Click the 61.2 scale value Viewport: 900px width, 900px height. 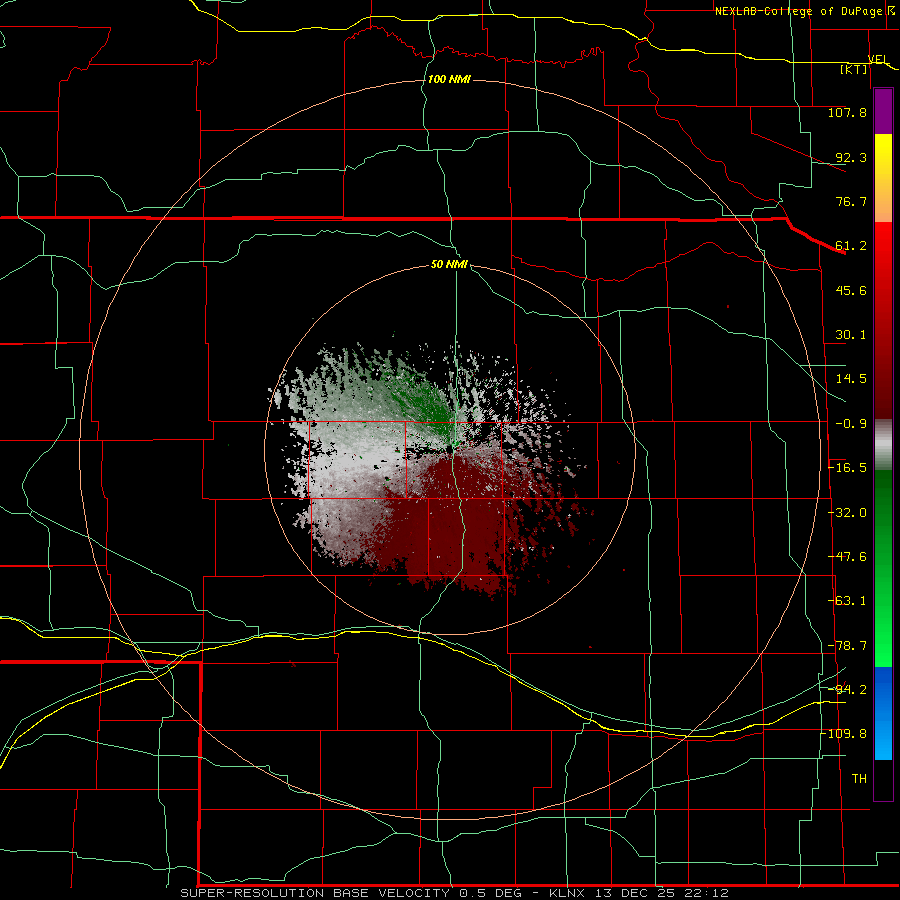[851, 246]
